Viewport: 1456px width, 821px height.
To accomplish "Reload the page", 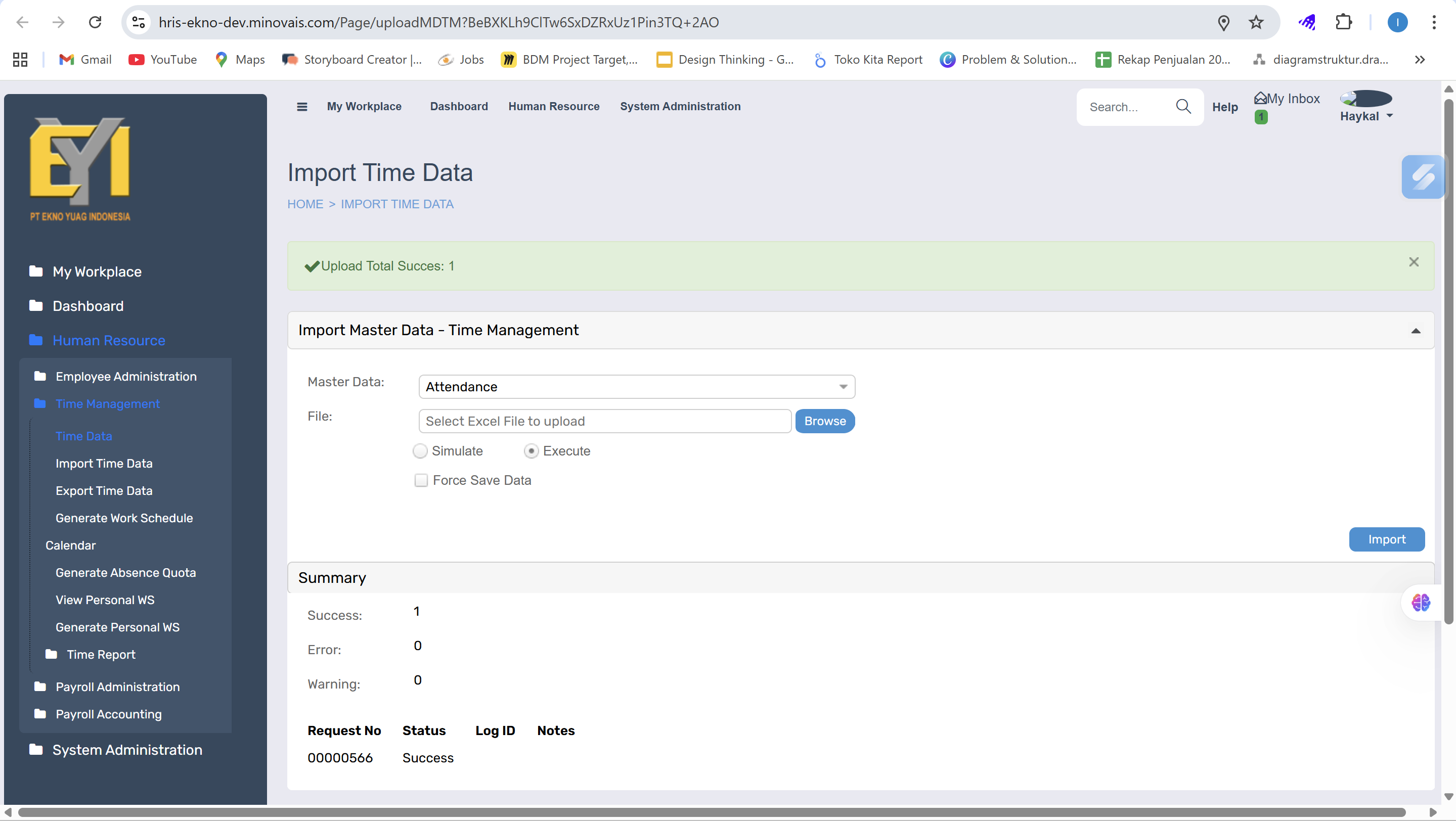I will pyautogui.click(x=95, y=23).
